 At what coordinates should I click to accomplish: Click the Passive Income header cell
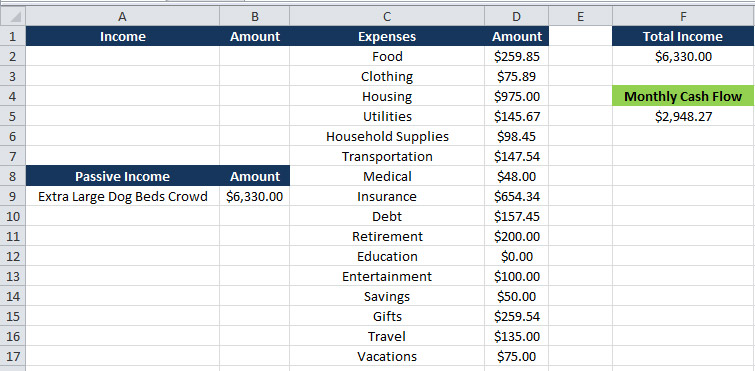(x=122, y=176)
